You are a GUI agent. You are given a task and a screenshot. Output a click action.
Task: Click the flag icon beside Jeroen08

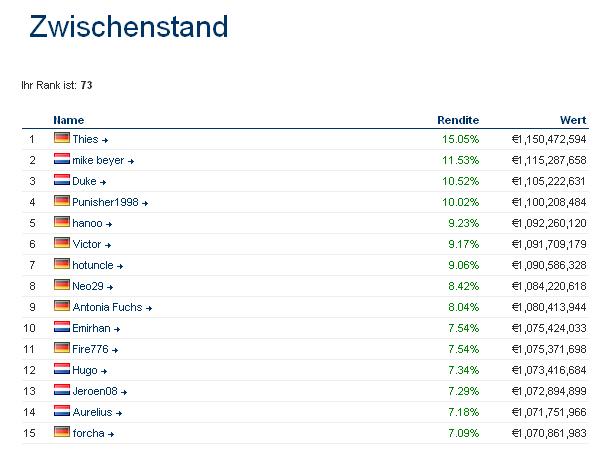[x=61, y=391]
